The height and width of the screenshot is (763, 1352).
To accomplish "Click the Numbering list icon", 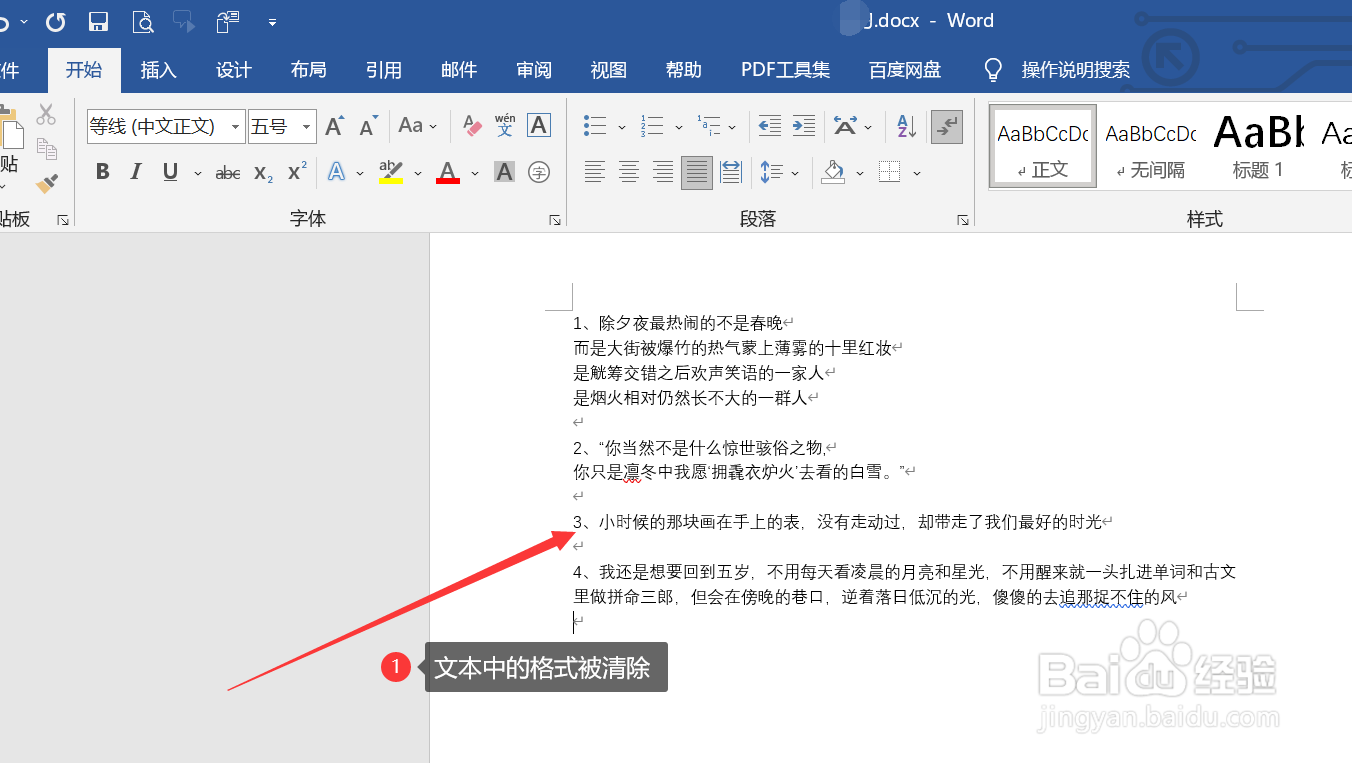I will (x=652, y=126).
